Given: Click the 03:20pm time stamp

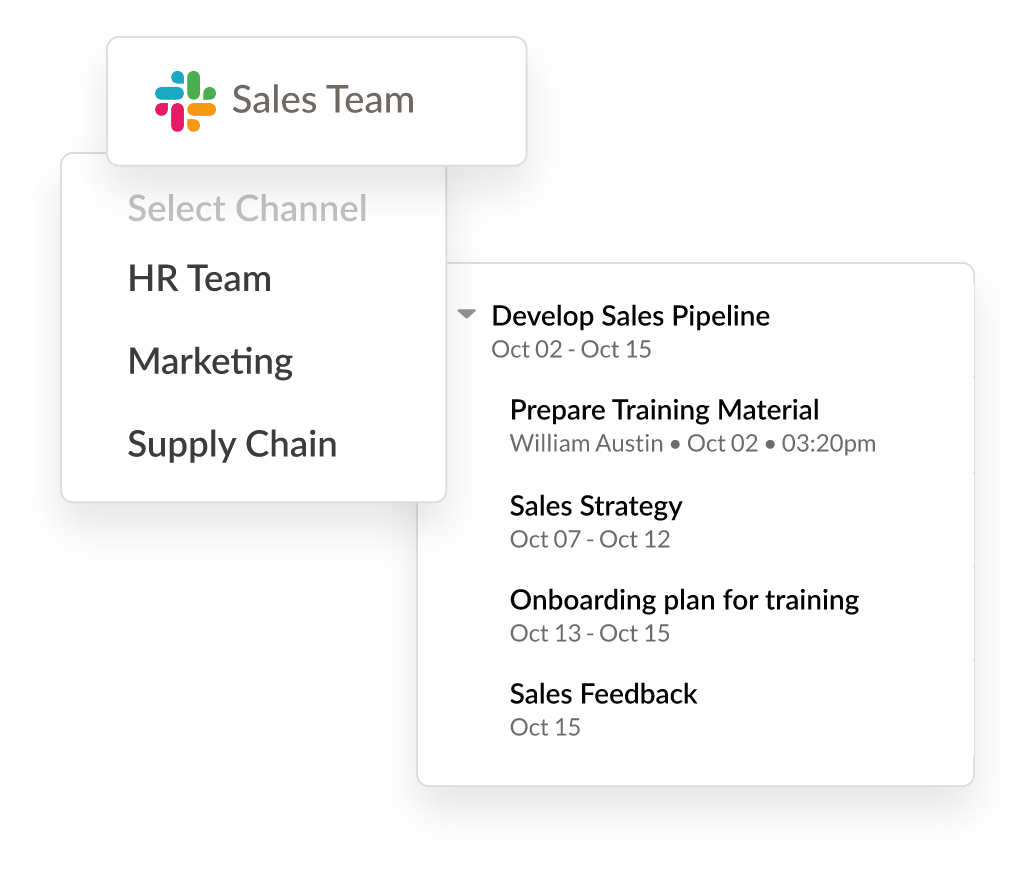Looking at the screenshot, I should (829, 443).
